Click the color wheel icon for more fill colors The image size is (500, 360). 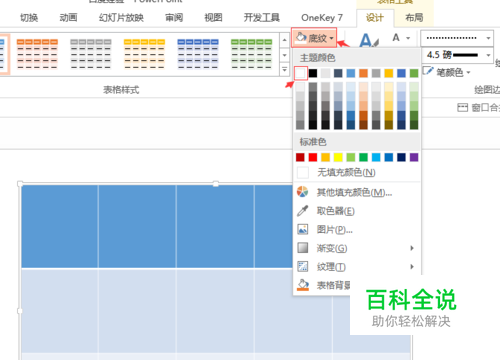pyautogui.click(x=303, y=192)
